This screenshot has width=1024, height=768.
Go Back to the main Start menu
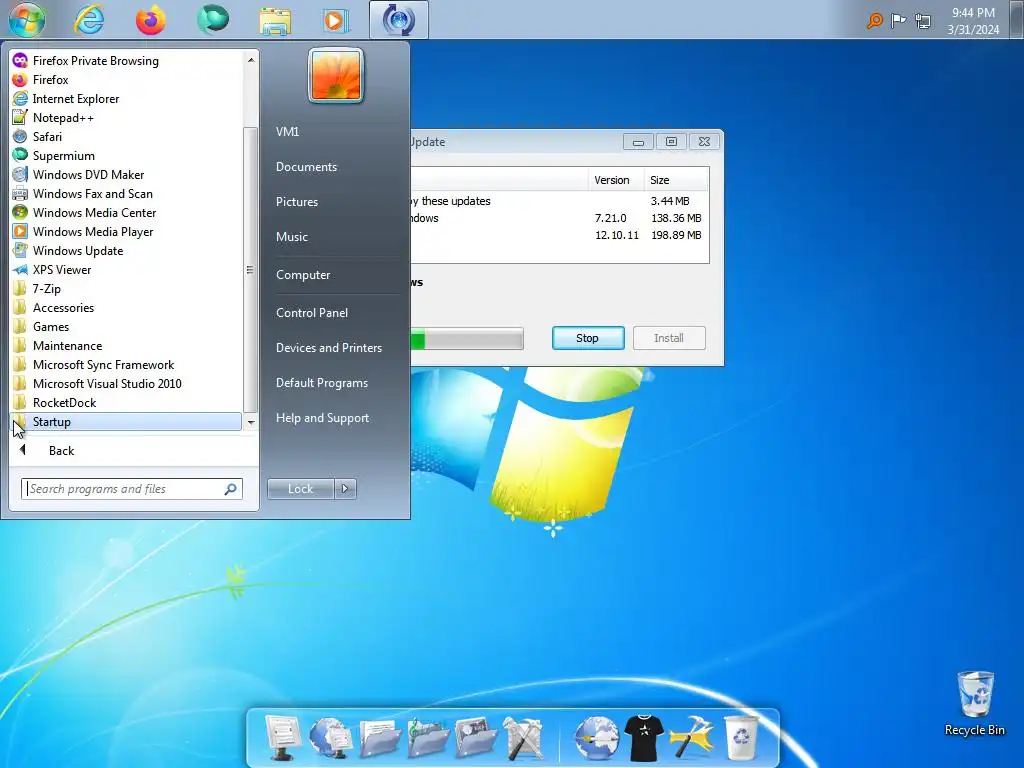point(134,451)
